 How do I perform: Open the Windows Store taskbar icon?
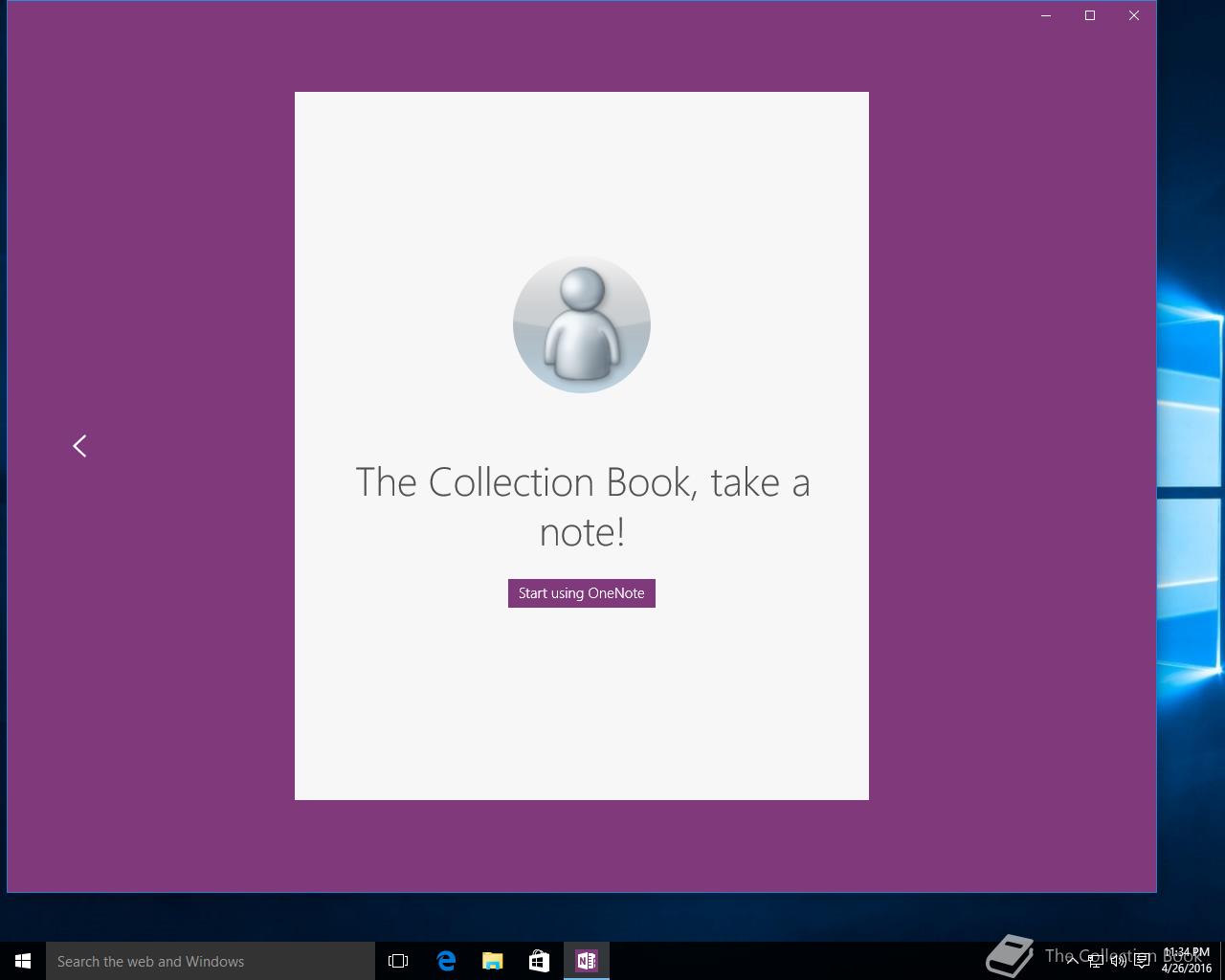click(539, 961)
